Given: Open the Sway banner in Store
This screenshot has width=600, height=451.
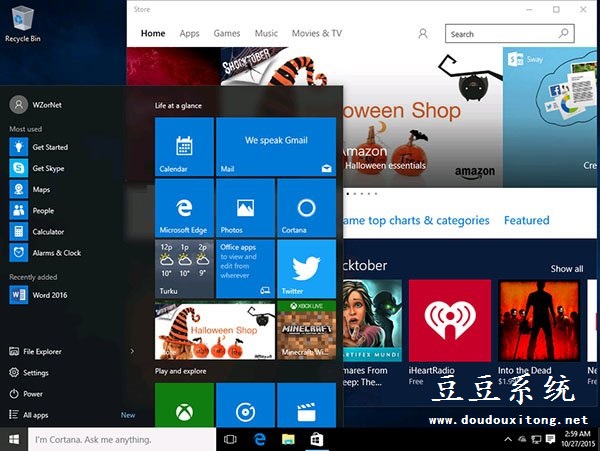Looking at the screenshot, I should 549,117.
